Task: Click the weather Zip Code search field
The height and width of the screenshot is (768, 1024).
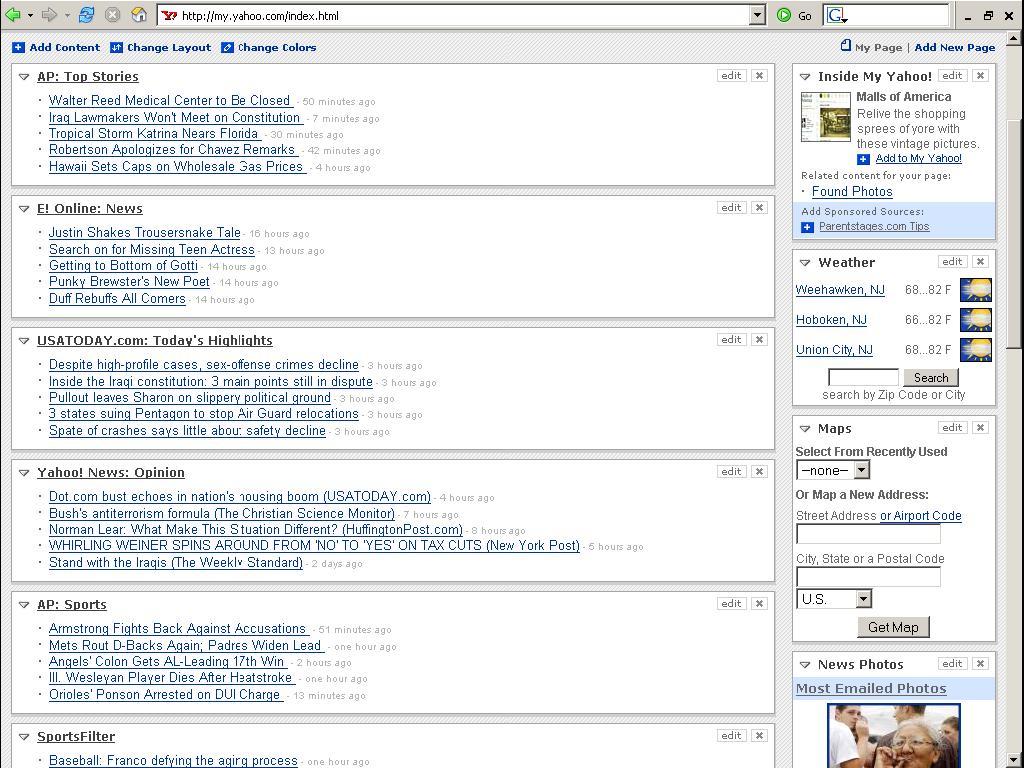Action: (864, 377)
